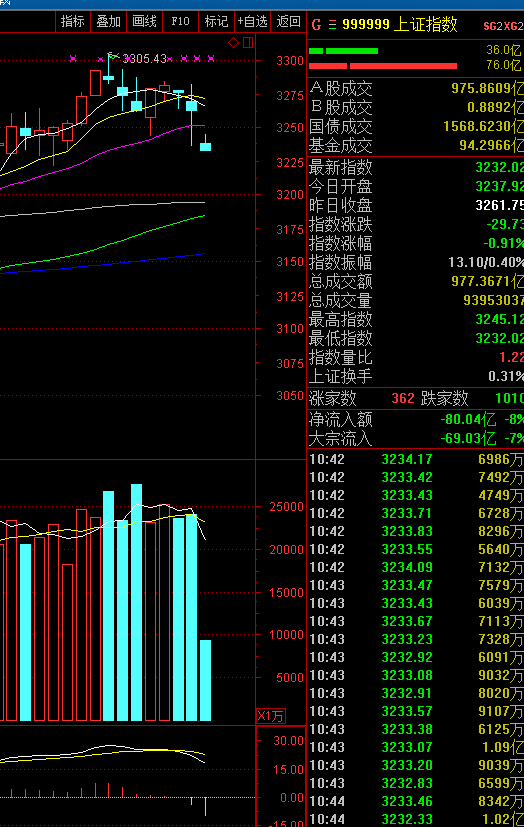Select the B股成交 row label
The width and height of the screenshot is (524, 827).
point(341,108)
